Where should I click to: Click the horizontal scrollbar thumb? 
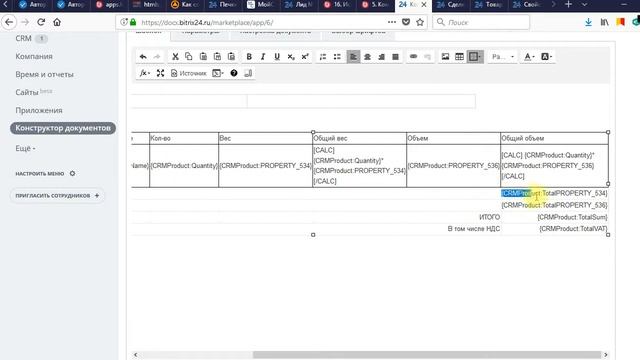coord(427,355)
